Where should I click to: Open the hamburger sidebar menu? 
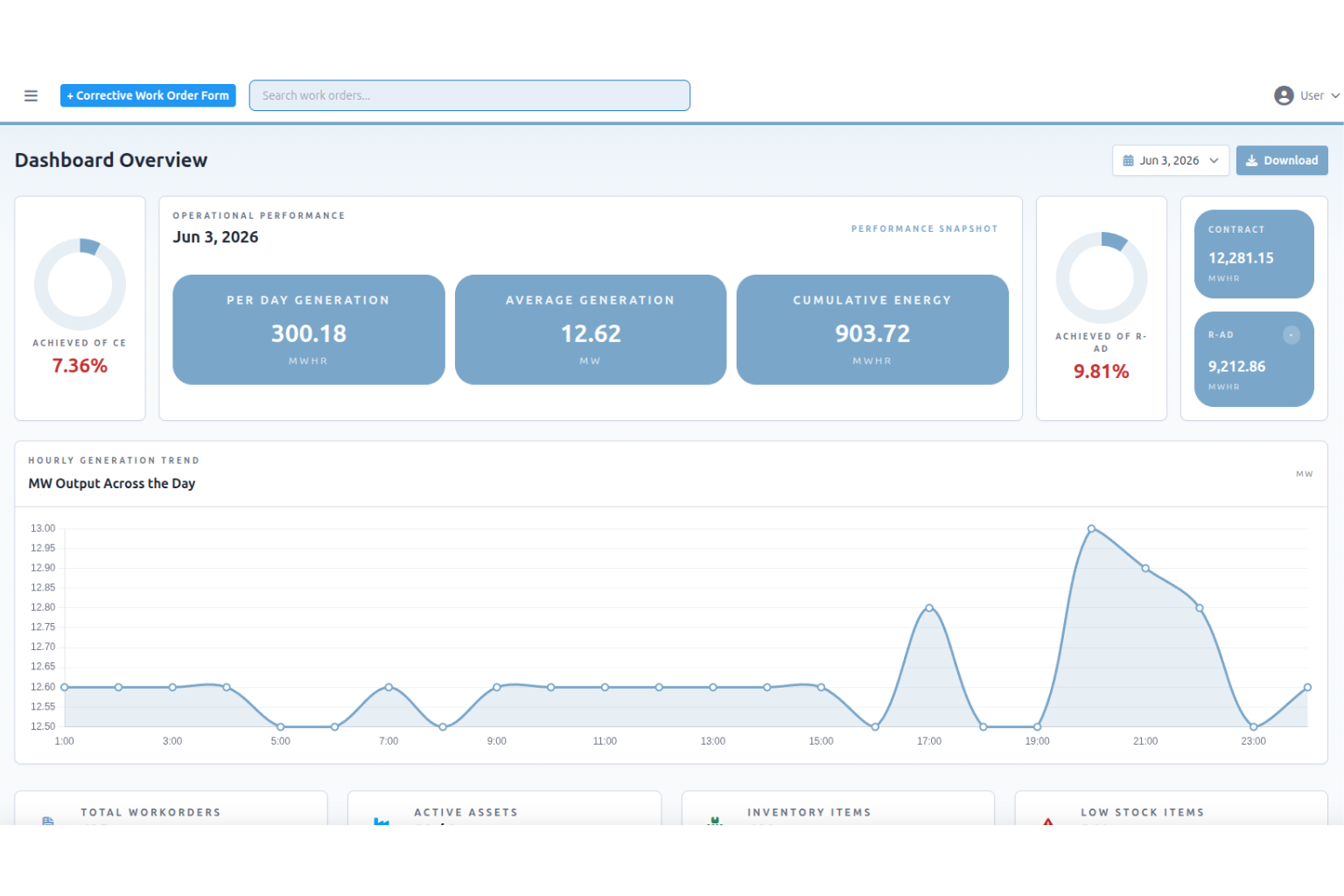31,95
